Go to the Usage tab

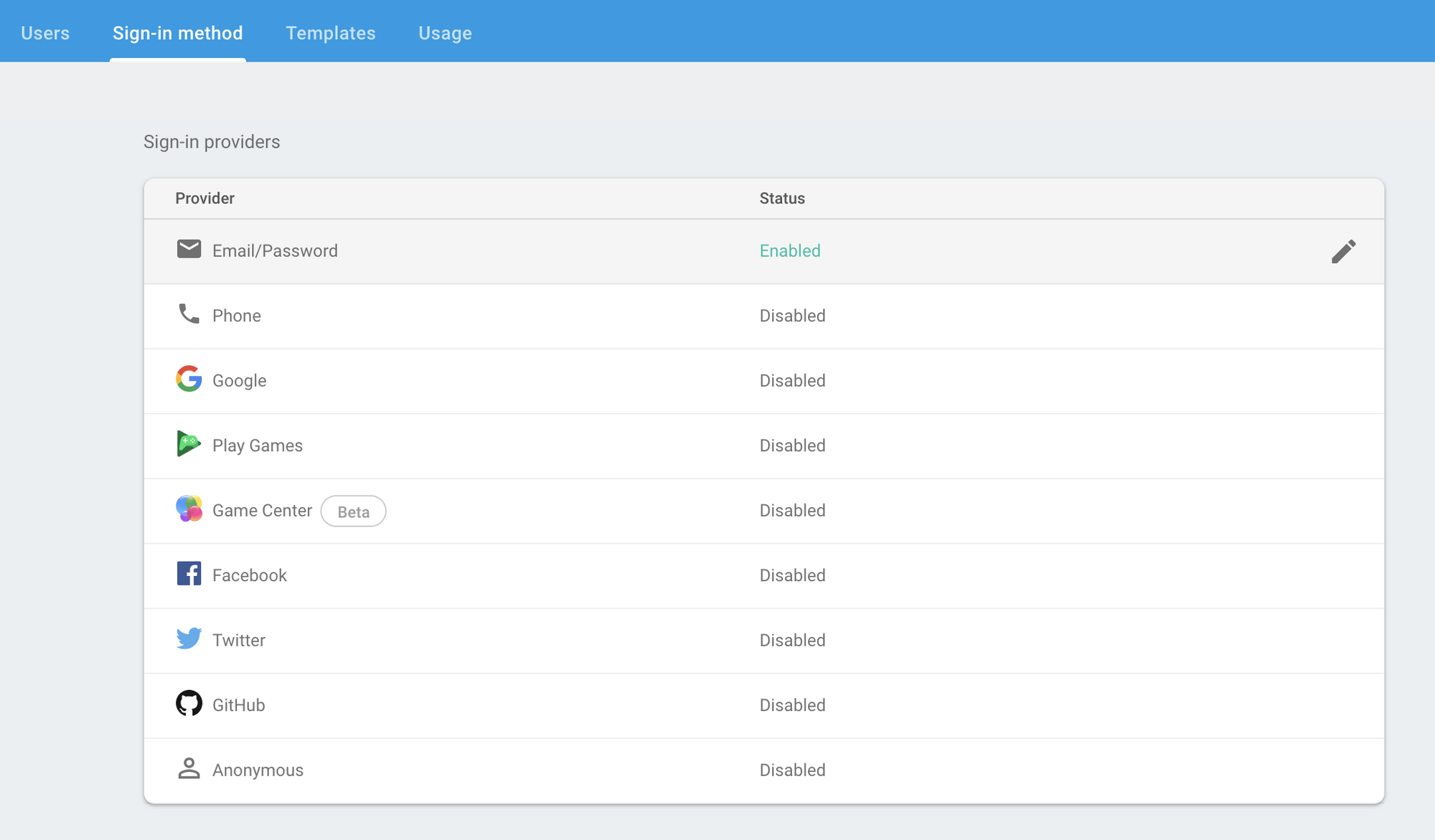pos(445,33)
